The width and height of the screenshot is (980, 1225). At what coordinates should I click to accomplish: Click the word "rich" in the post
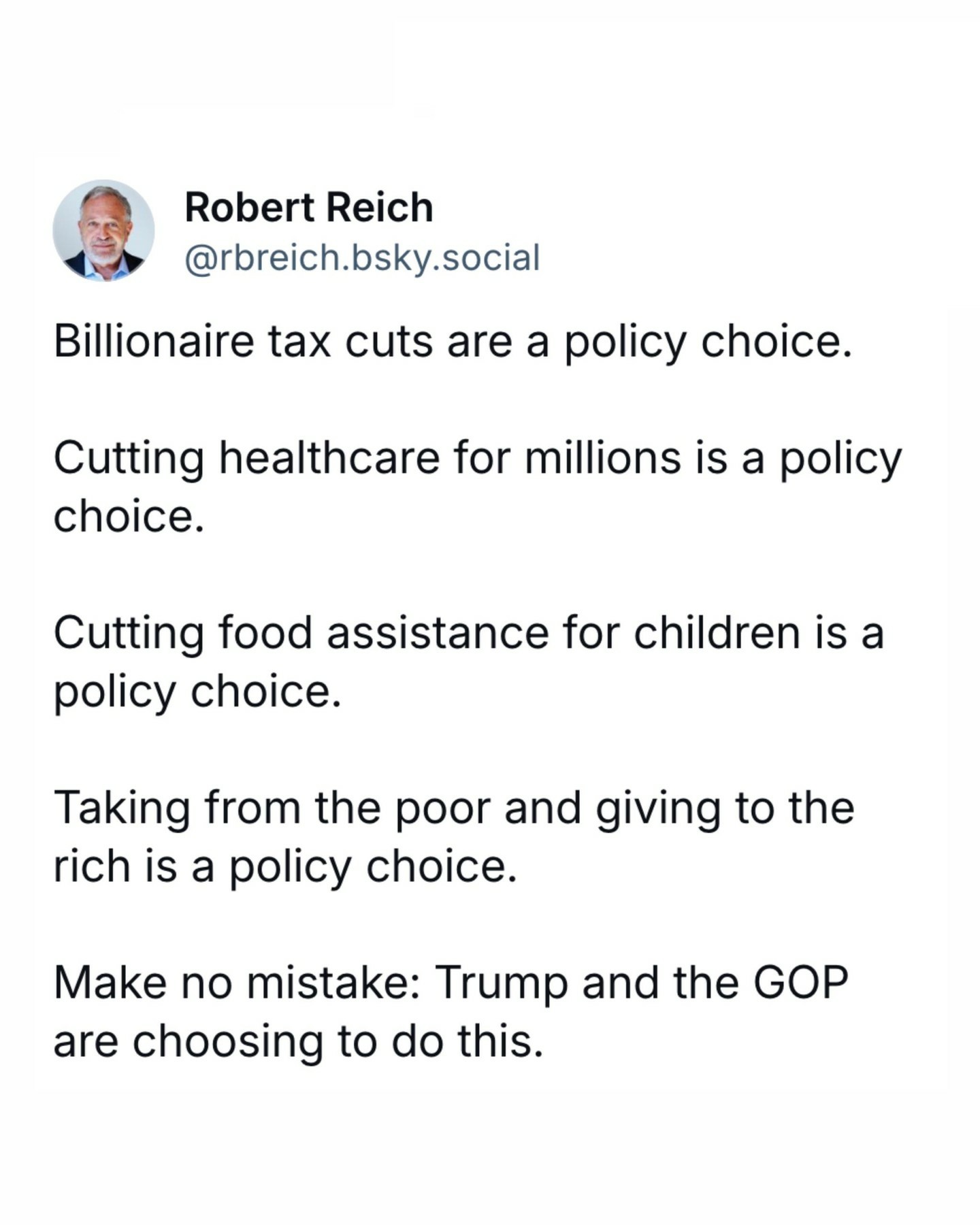pos(92,866)
